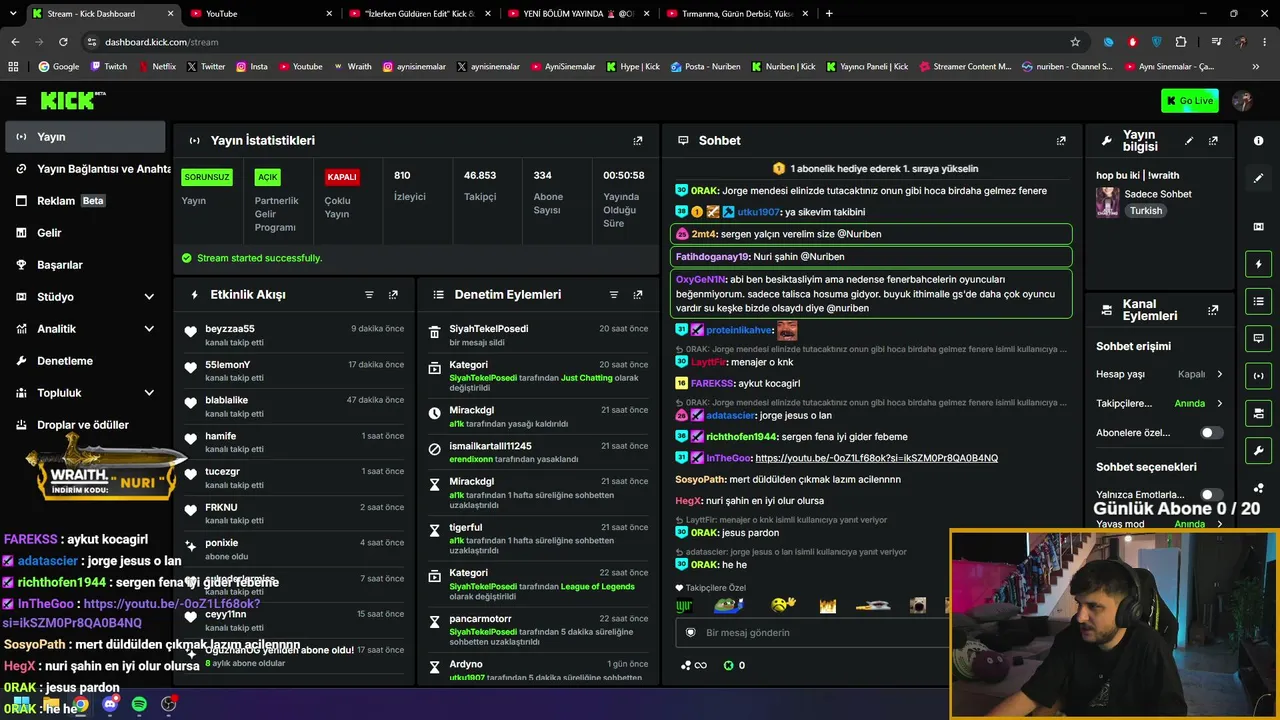Click the Bir mesaj gönderin chat input
The image size is (1280, 720).
812,633
